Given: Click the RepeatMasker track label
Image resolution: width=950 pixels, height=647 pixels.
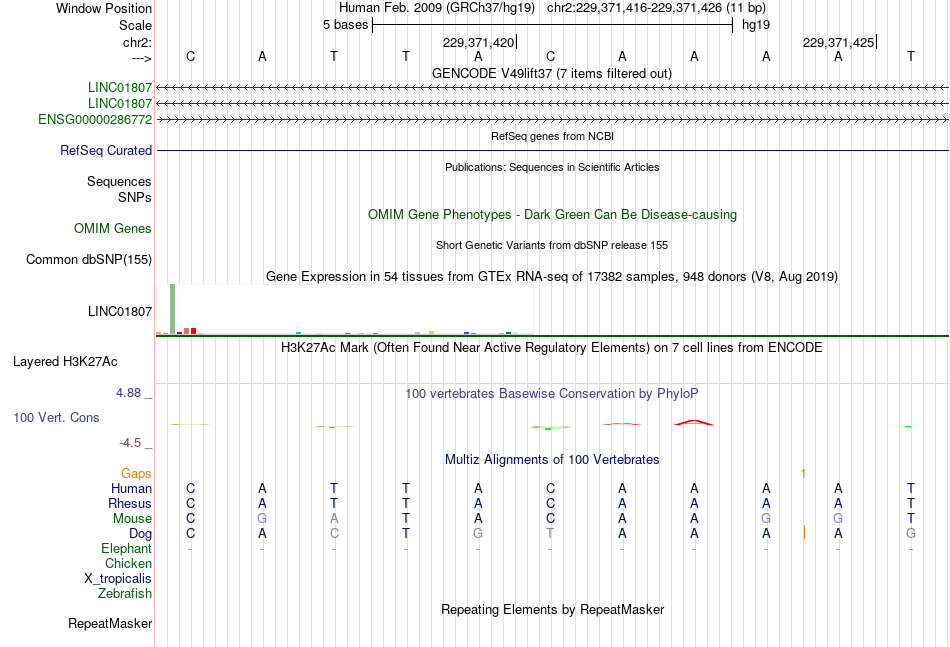Looking at the screenshot, I should [110, 623].
